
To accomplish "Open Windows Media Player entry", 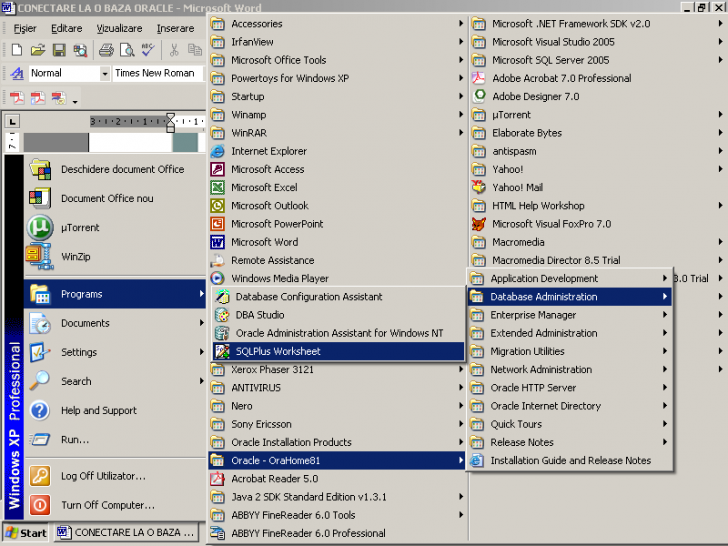I will tap(338, 278).
